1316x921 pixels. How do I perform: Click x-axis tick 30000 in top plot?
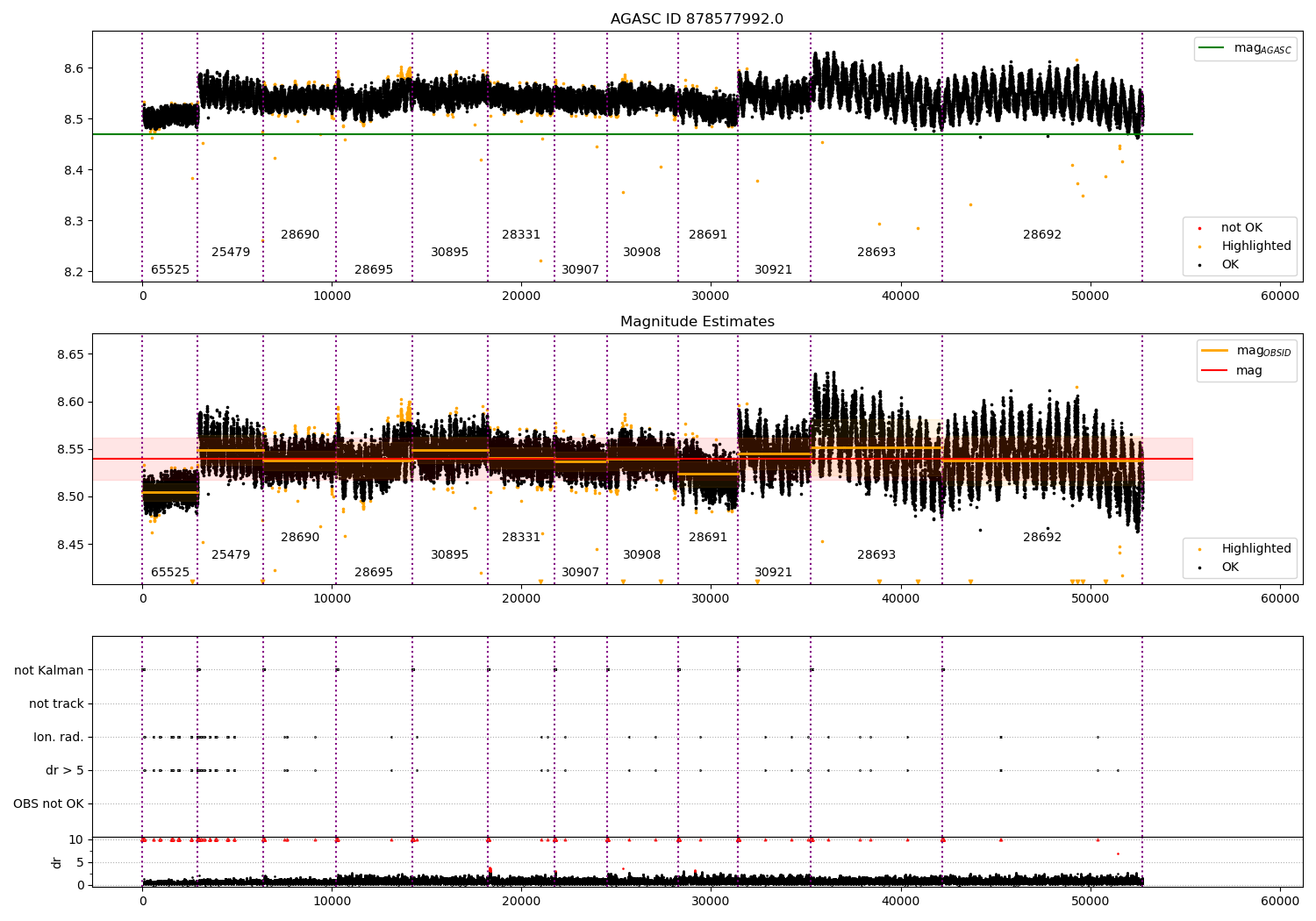(x=711, y=296)
